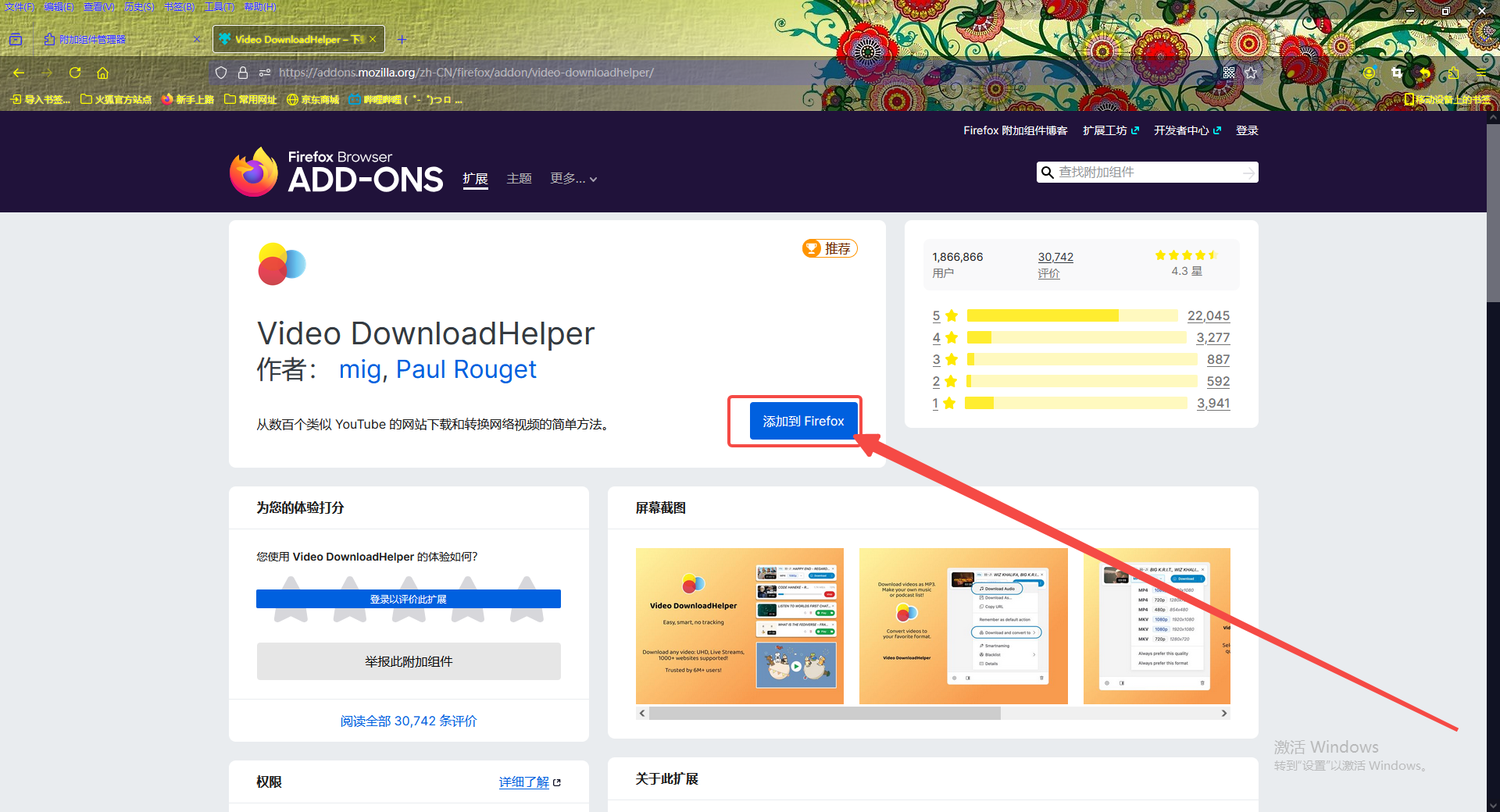Close the Video DownloadHelper tab
Image resolution: width=1500 pixels, height=812 pixels.
373,39
